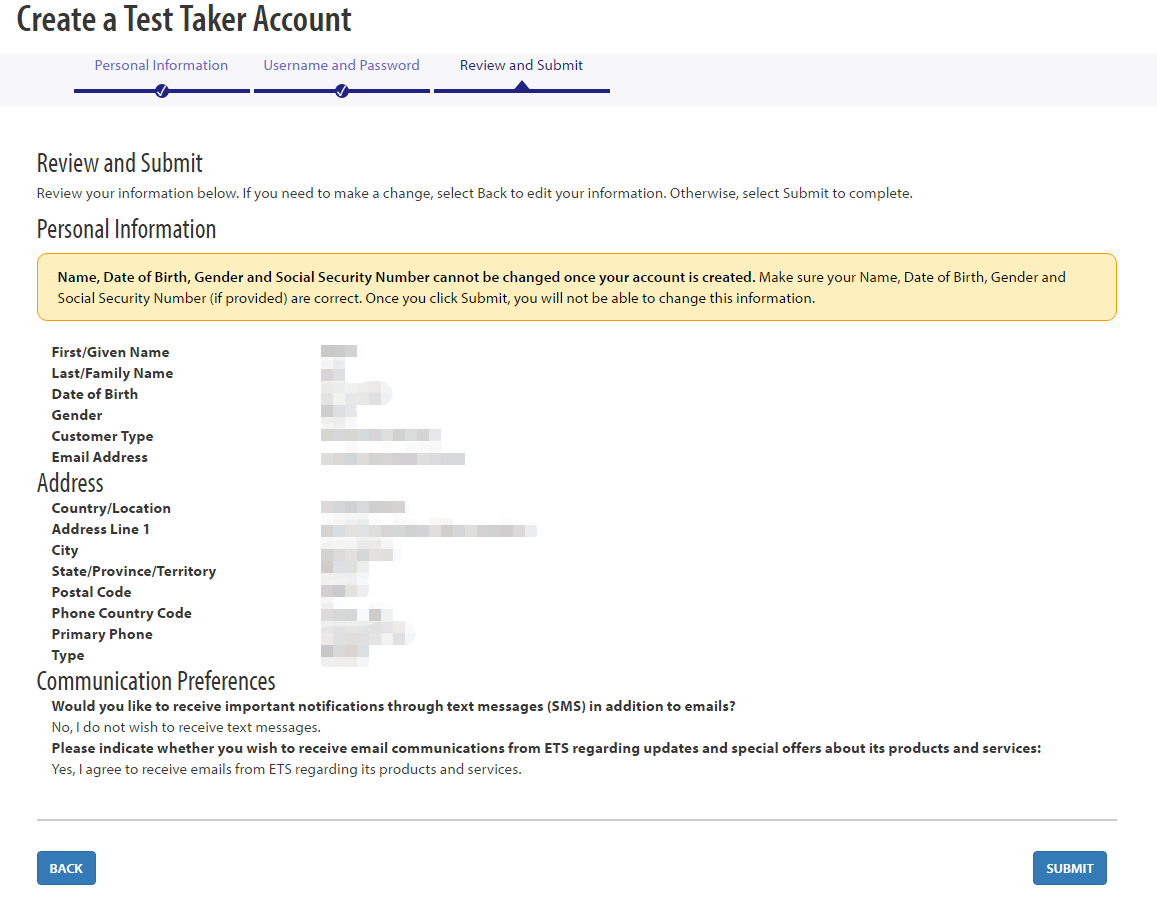Screen dimensions: 1157x918
Task: Click the blurred Address Line 1 value
Action: [x=429, y=530]
